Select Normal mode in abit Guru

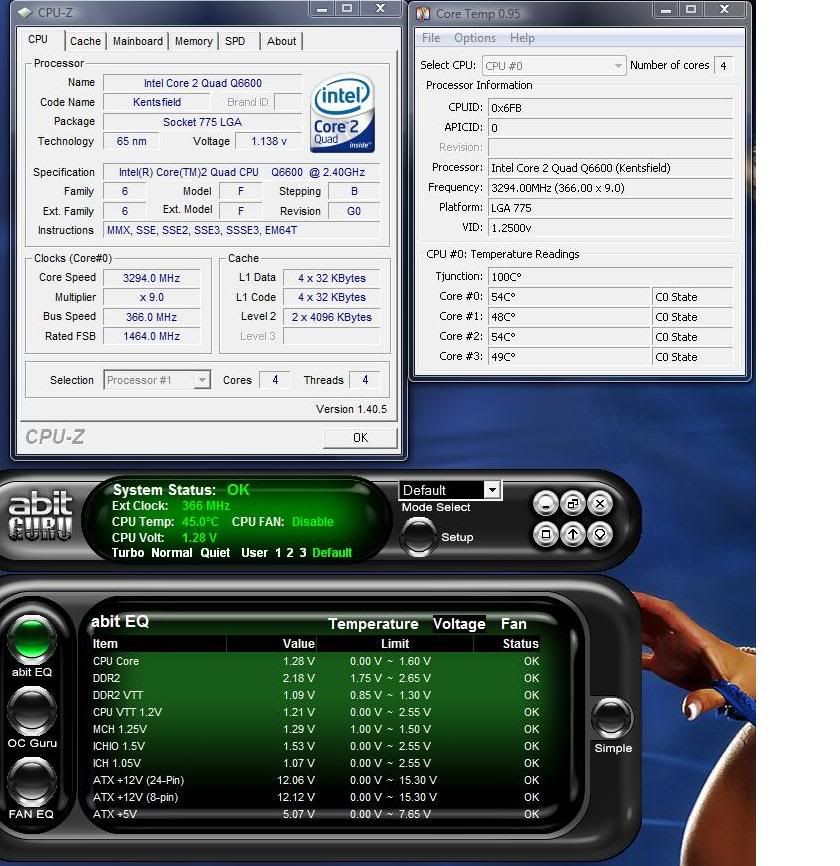coord(172,553)
